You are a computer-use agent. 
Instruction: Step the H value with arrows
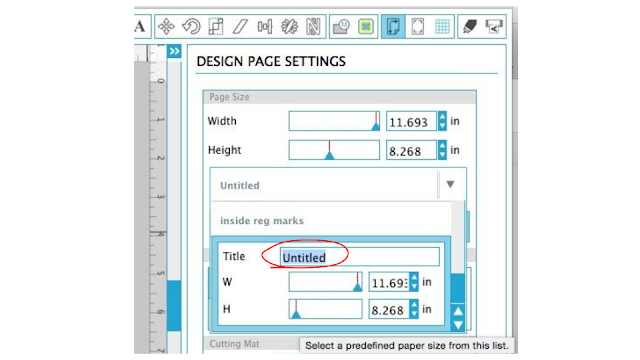click(x=414, y=309)
